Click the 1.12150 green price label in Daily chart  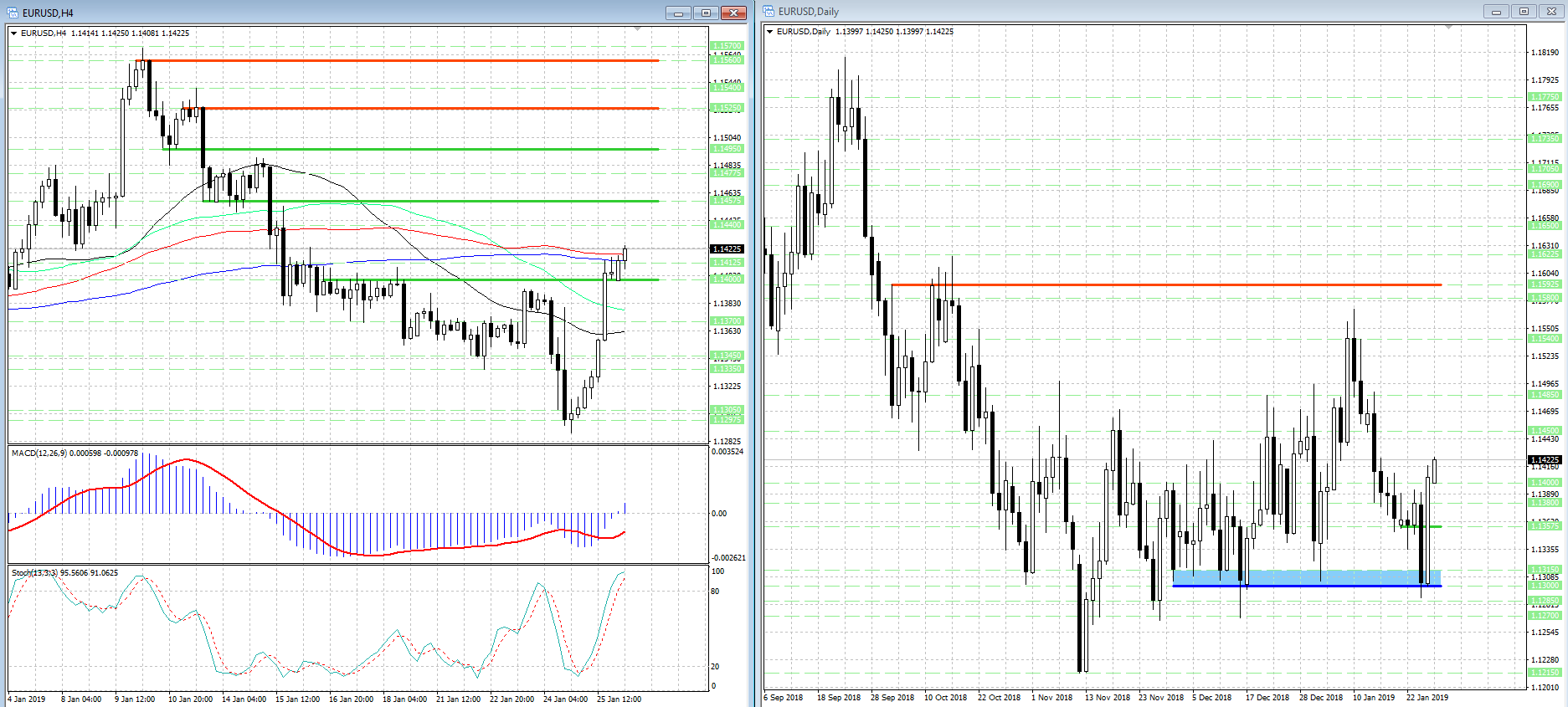point(1545,673)
